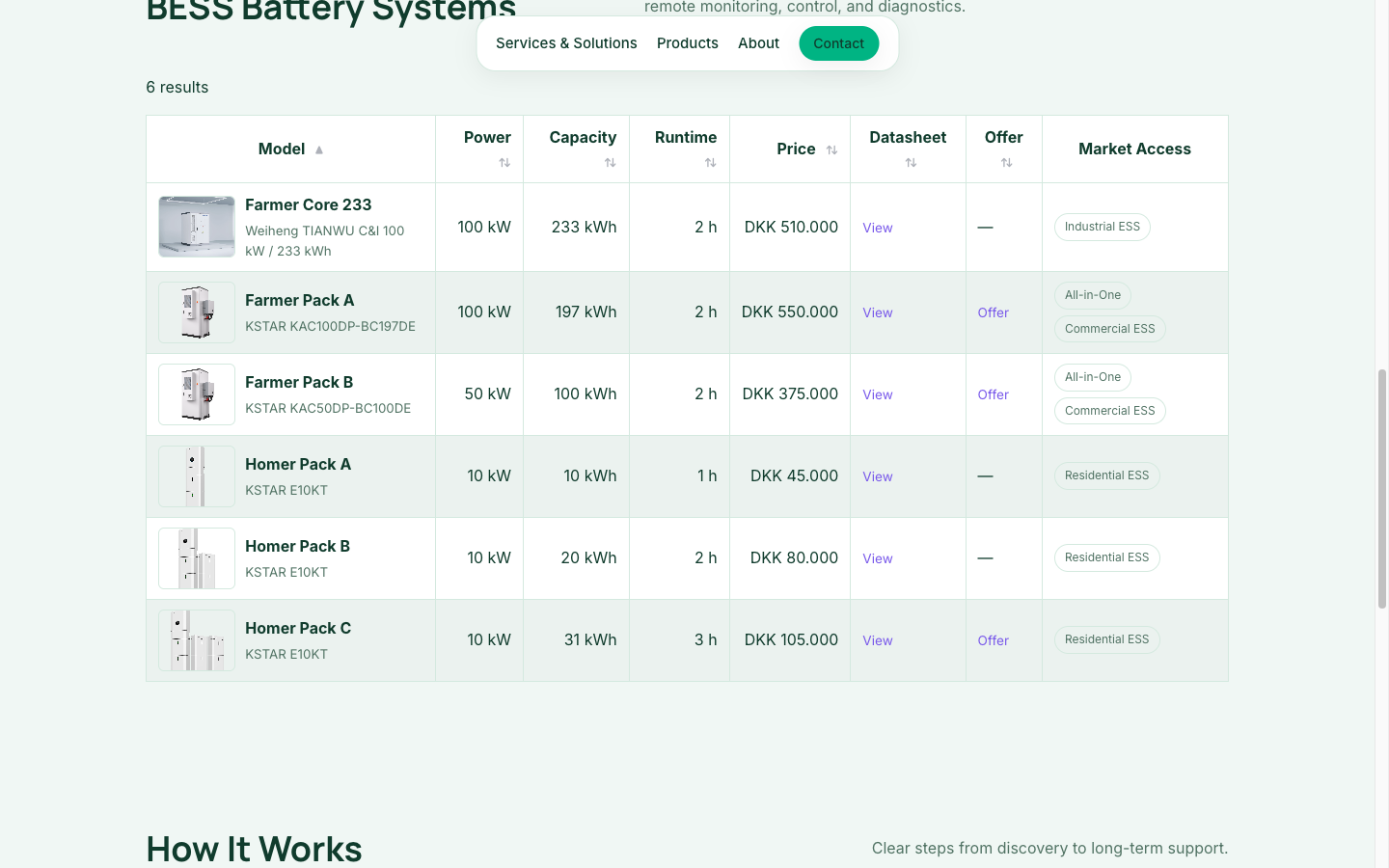Select the Farmer Core 233 model name
This screenshot has height=868, width=1389.
click(309, 204)
